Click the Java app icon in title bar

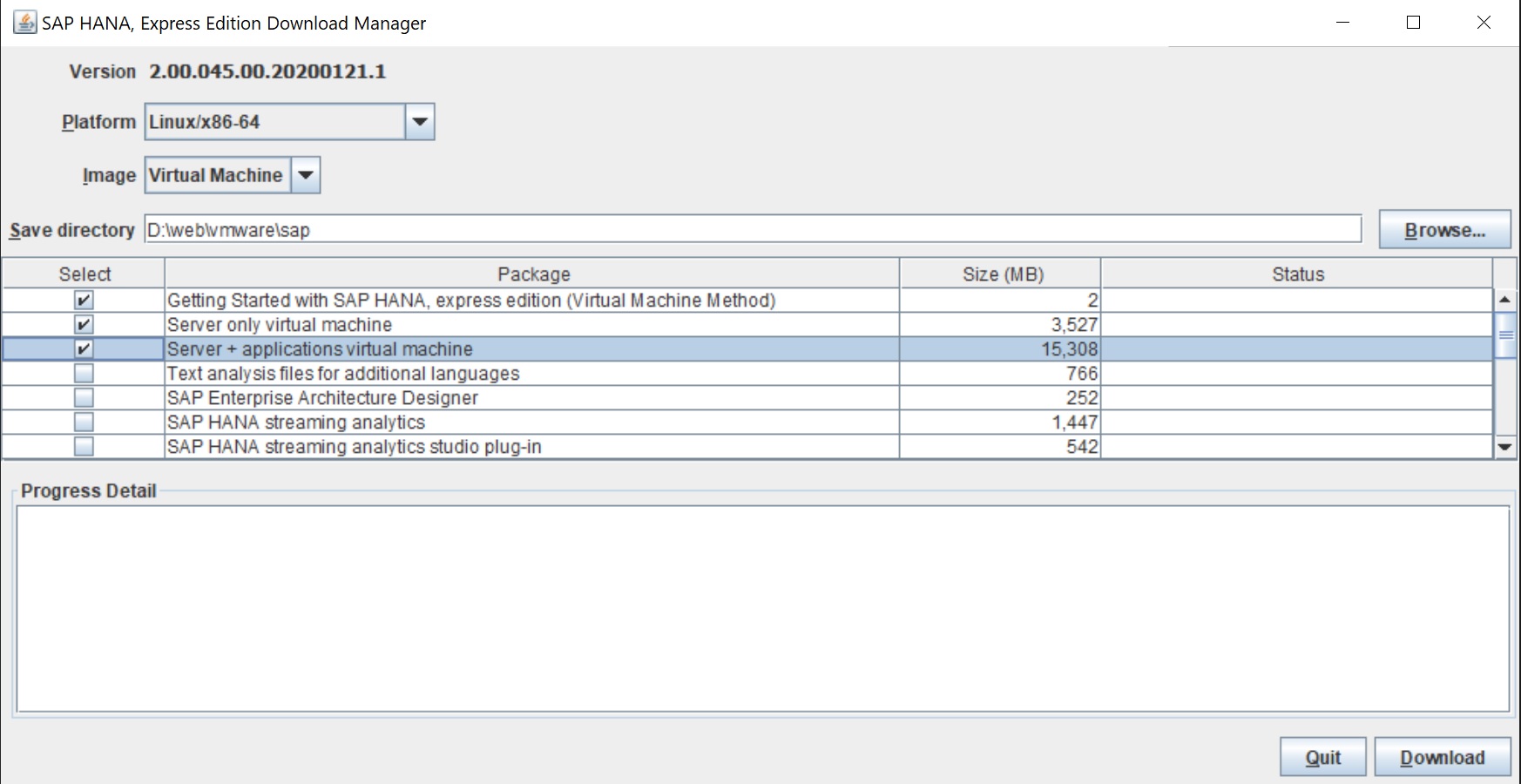pyautogui.click(x=24, y=23)
